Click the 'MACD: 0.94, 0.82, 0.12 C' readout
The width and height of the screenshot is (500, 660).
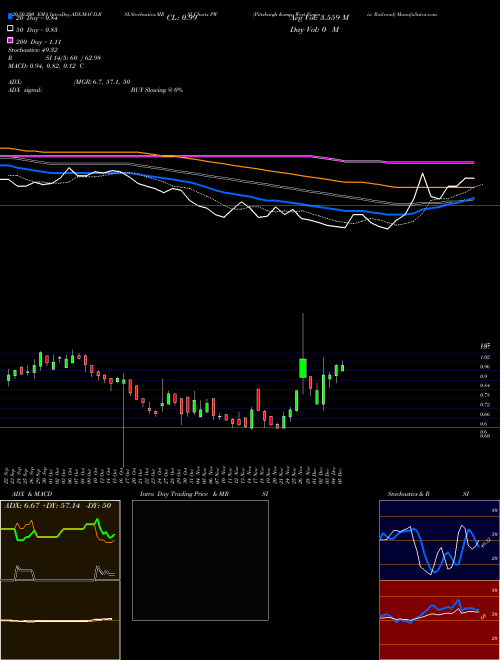click(45, 66)
